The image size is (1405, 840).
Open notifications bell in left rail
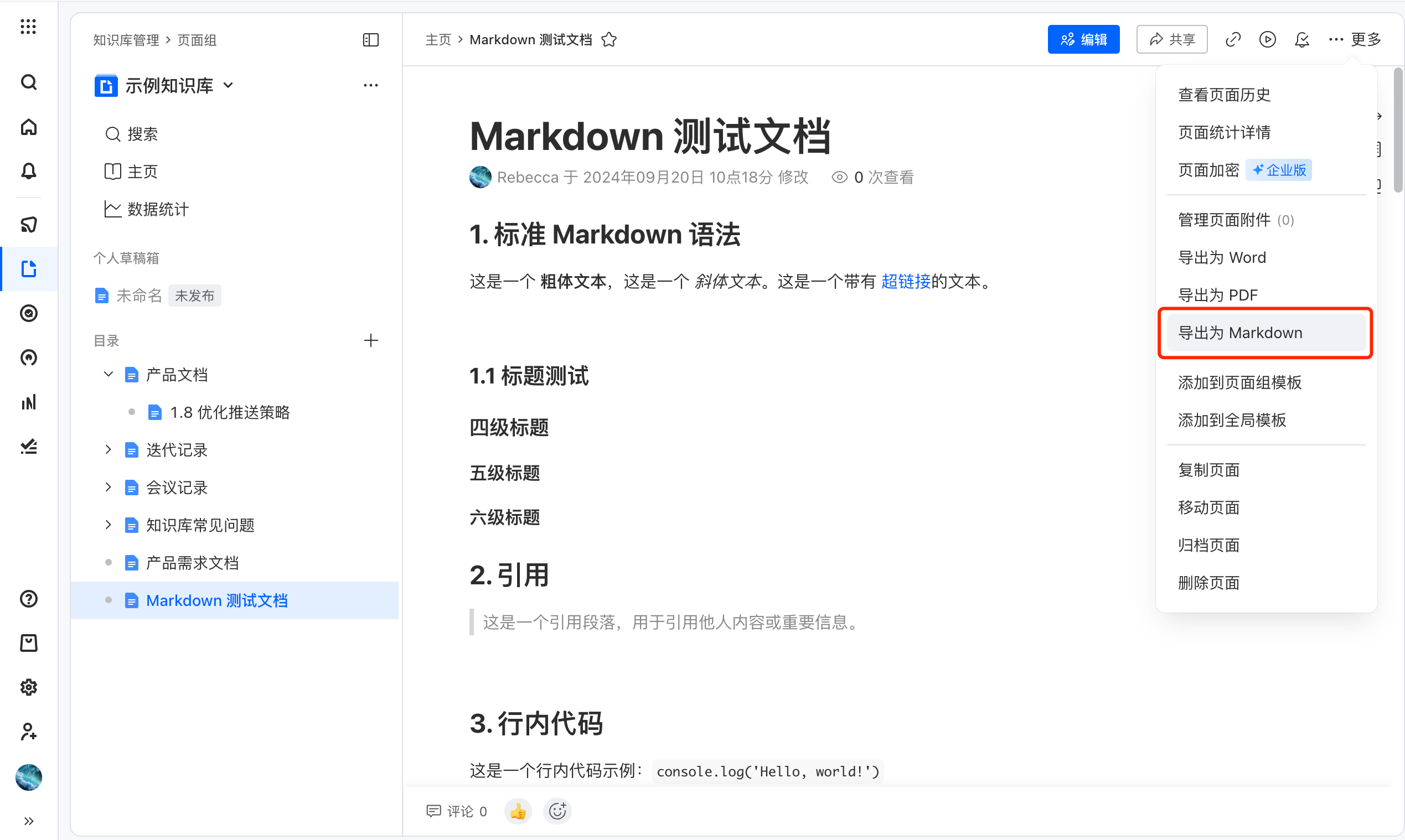(x=28, y=171)
